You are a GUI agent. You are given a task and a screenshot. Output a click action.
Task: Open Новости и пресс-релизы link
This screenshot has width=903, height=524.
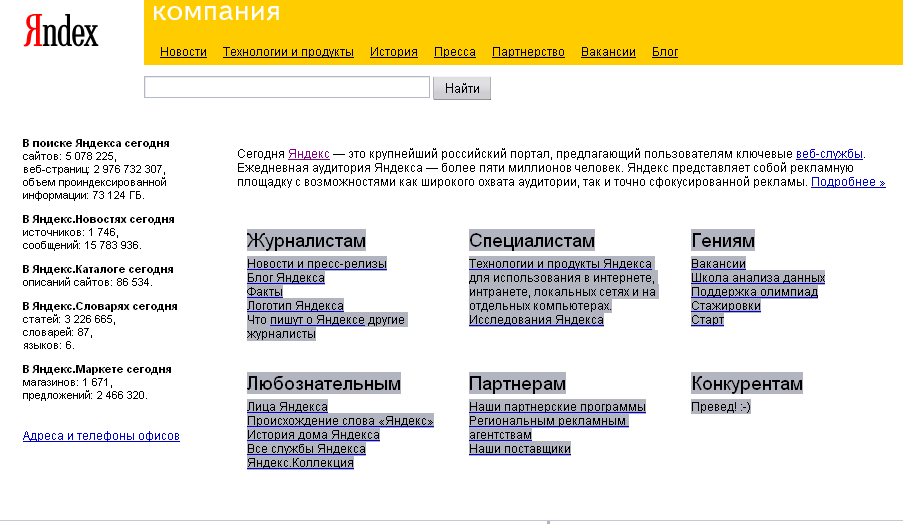(x=317, y=264)
